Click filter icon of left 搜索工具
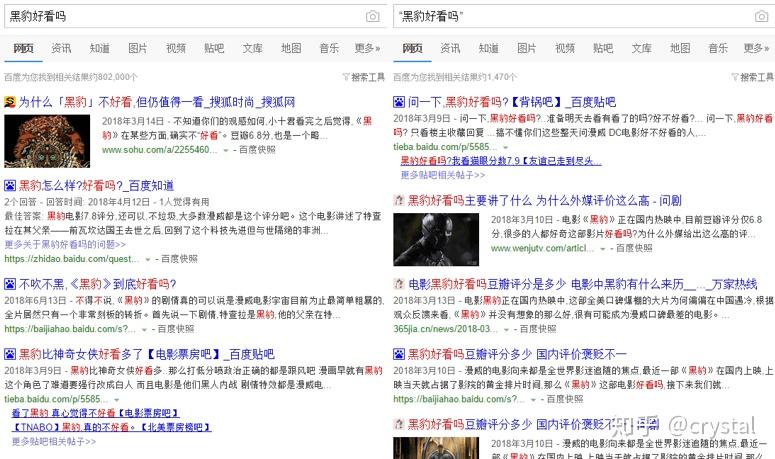The image size is (775, 459). [346, 77]
